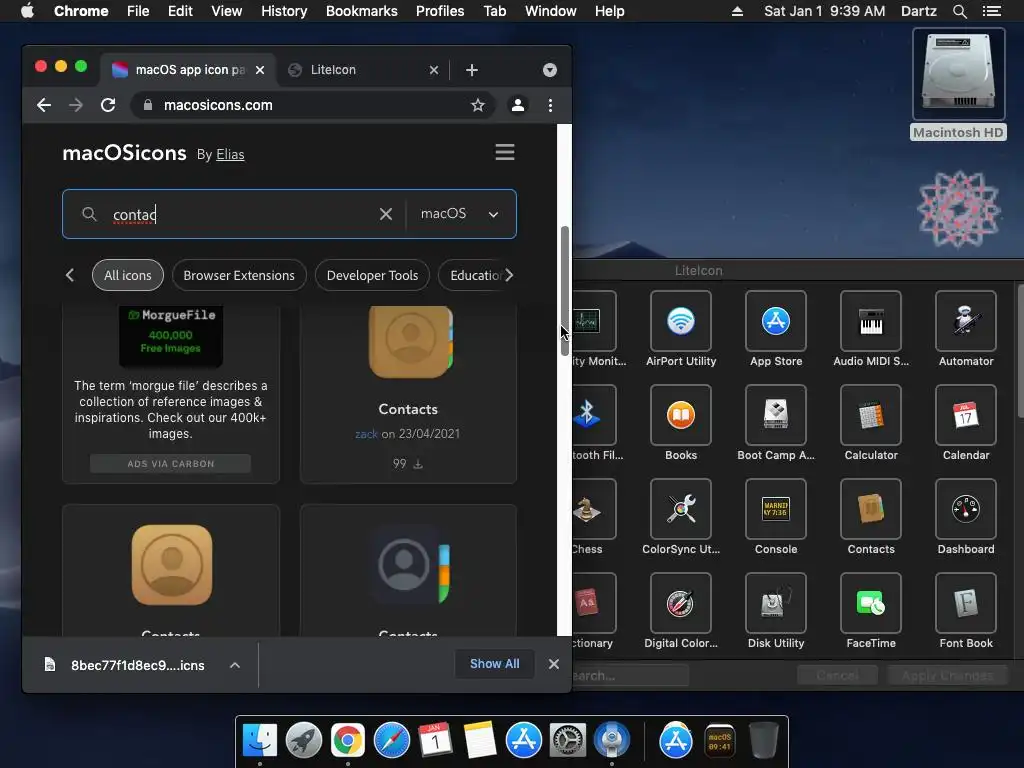The image size is (1024, 768).
Task: Open the Bookmarks menu
Action: 362,11
